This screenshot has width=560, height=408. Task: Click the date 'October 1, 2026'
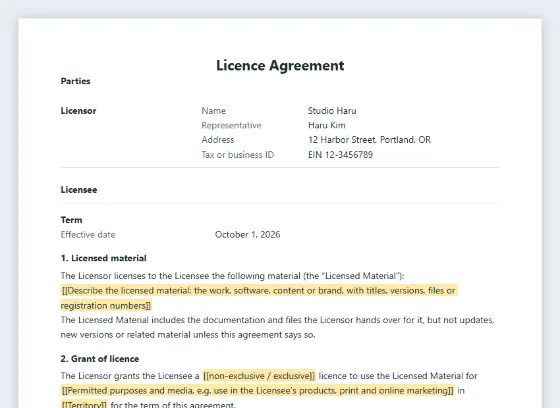coord(248,235)
